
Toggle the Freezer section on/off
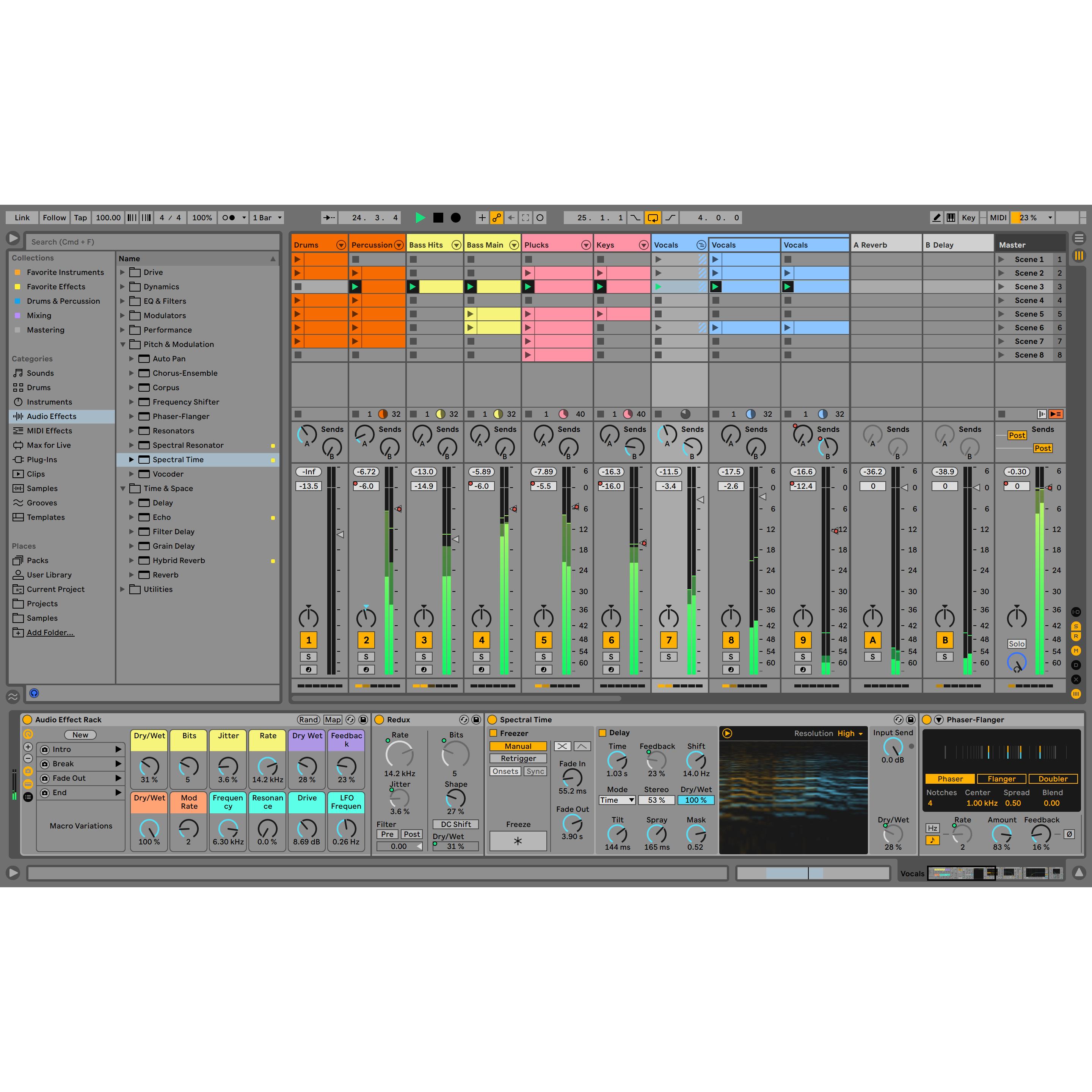point(493,733)
